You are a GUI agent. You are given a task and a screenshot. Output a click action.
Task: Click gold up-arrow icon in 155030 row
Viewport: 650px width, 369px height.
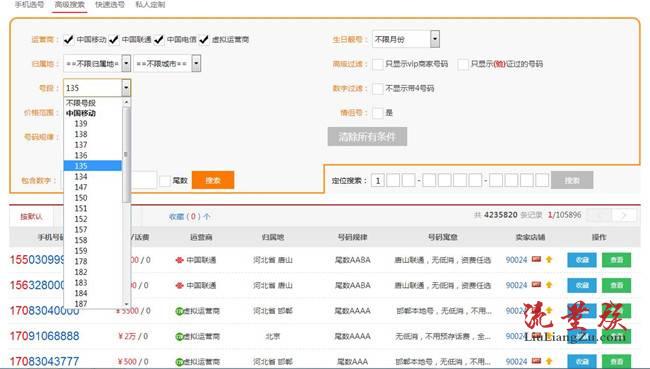coord(549,260)
